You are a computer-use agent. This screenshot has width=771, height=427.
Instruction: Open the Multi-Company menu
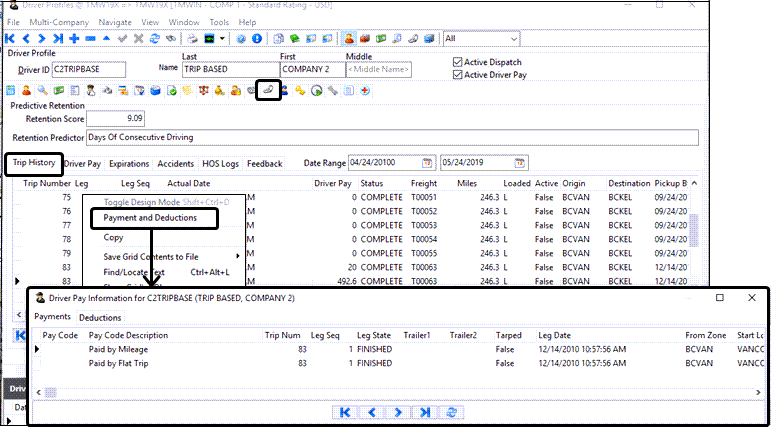pyautogui.click(x=57, y=21)
